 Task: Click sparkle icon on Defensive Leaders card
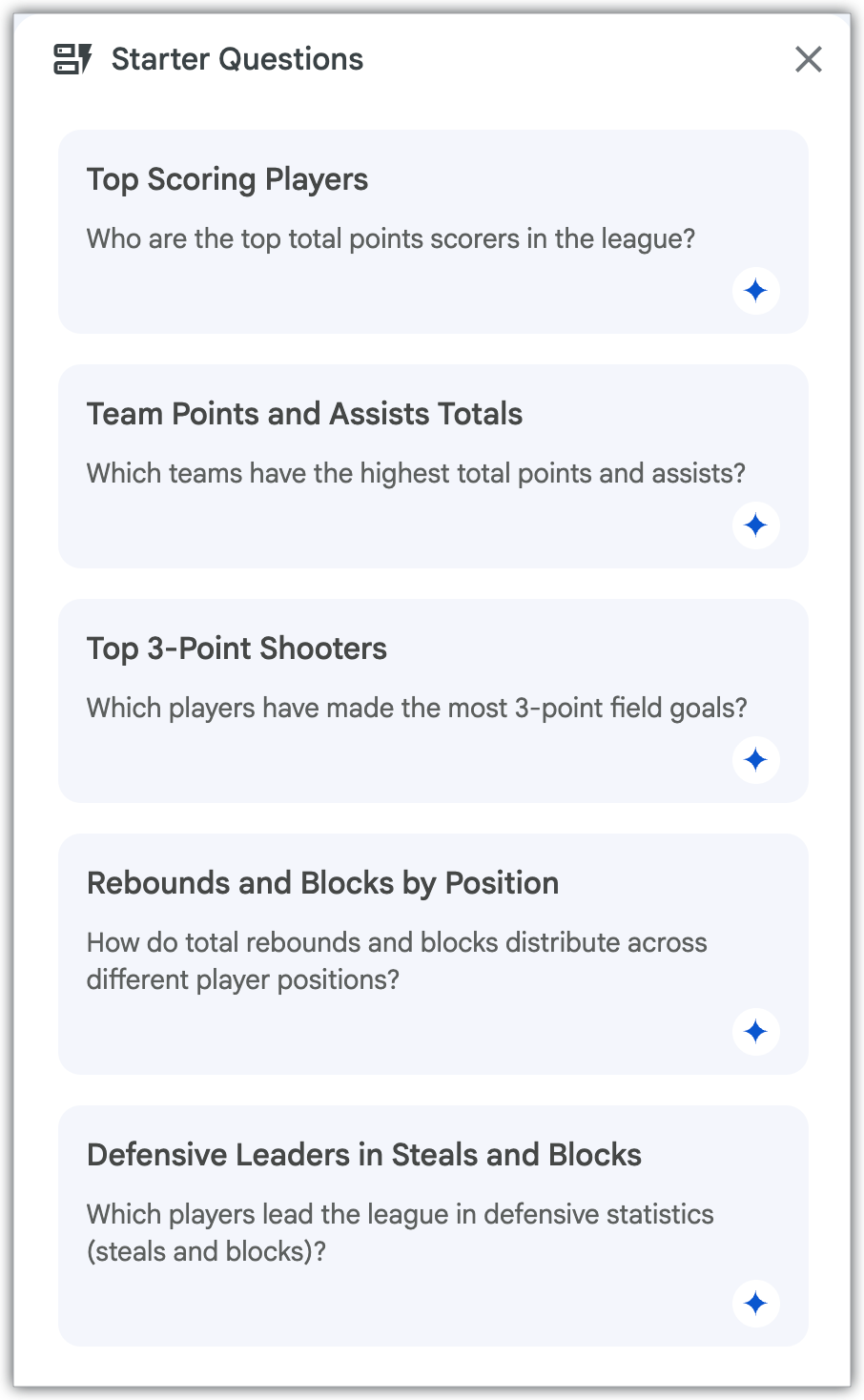tap(756, 1304)
